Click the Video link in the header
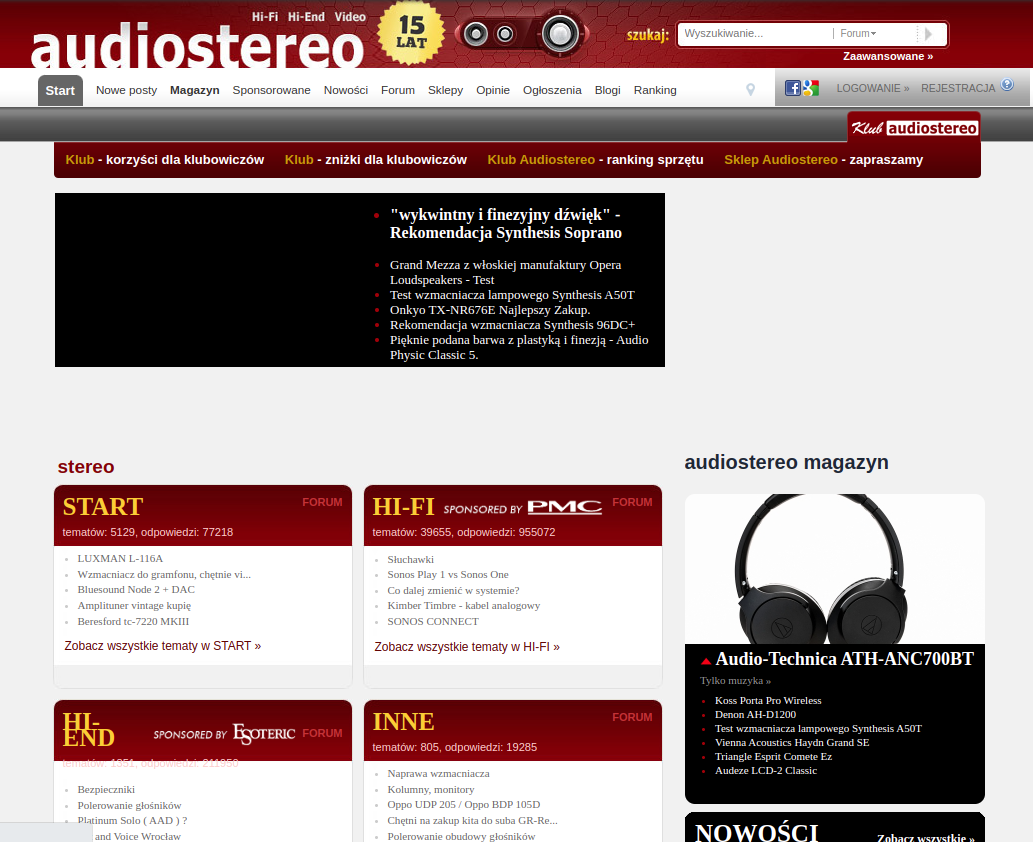Screen dimensions: 1033x842 [x=350, y=17]
